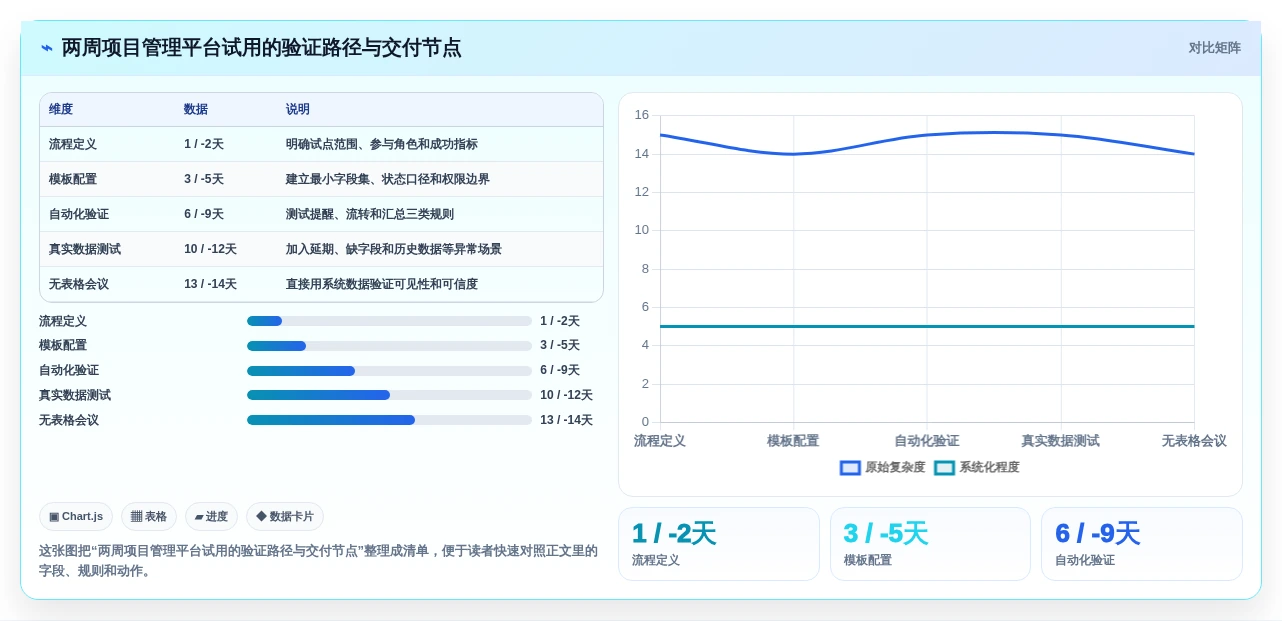Select the Chart.js tag chip
Viewport: 1282px width, 621px height.
point(76,517)
